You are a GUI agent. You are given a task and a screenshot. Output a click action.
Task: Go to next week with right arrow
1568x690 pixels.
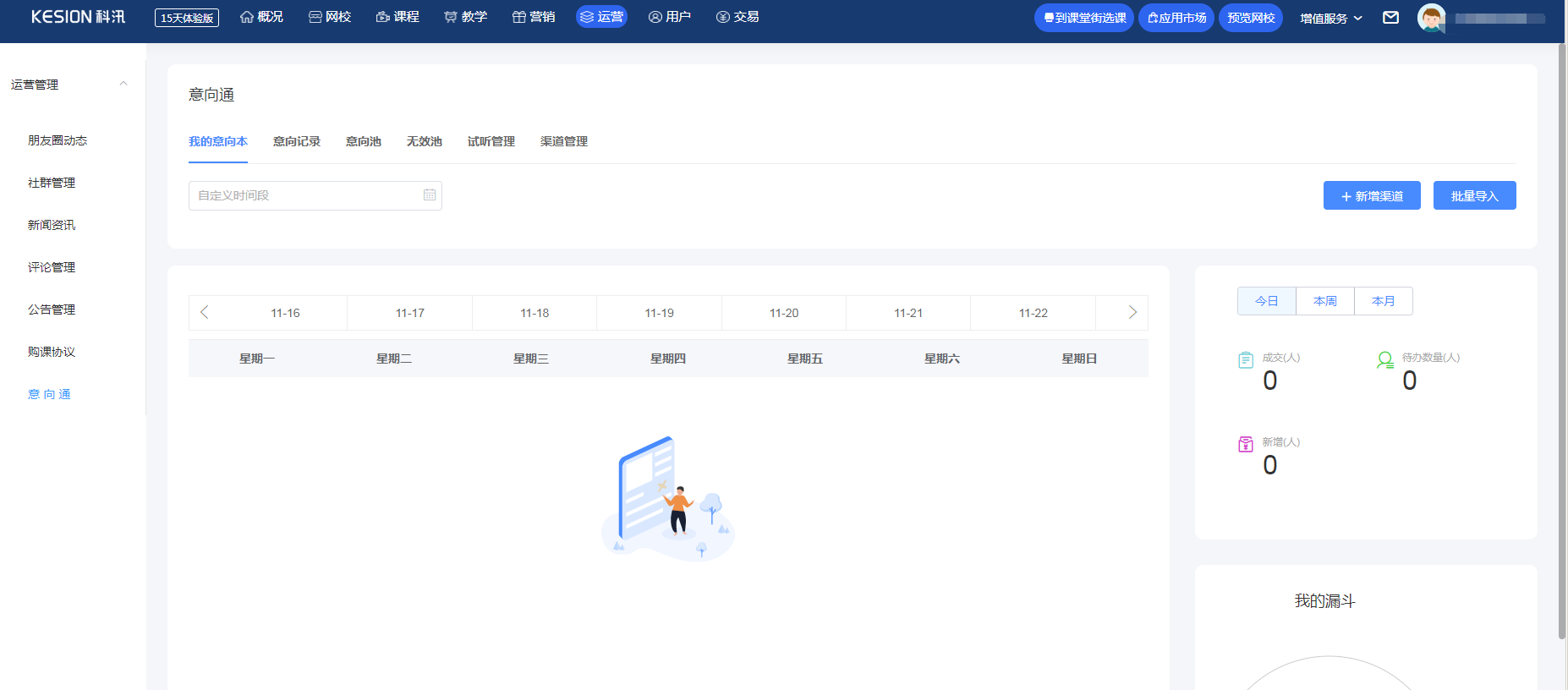pos(1132,313)
